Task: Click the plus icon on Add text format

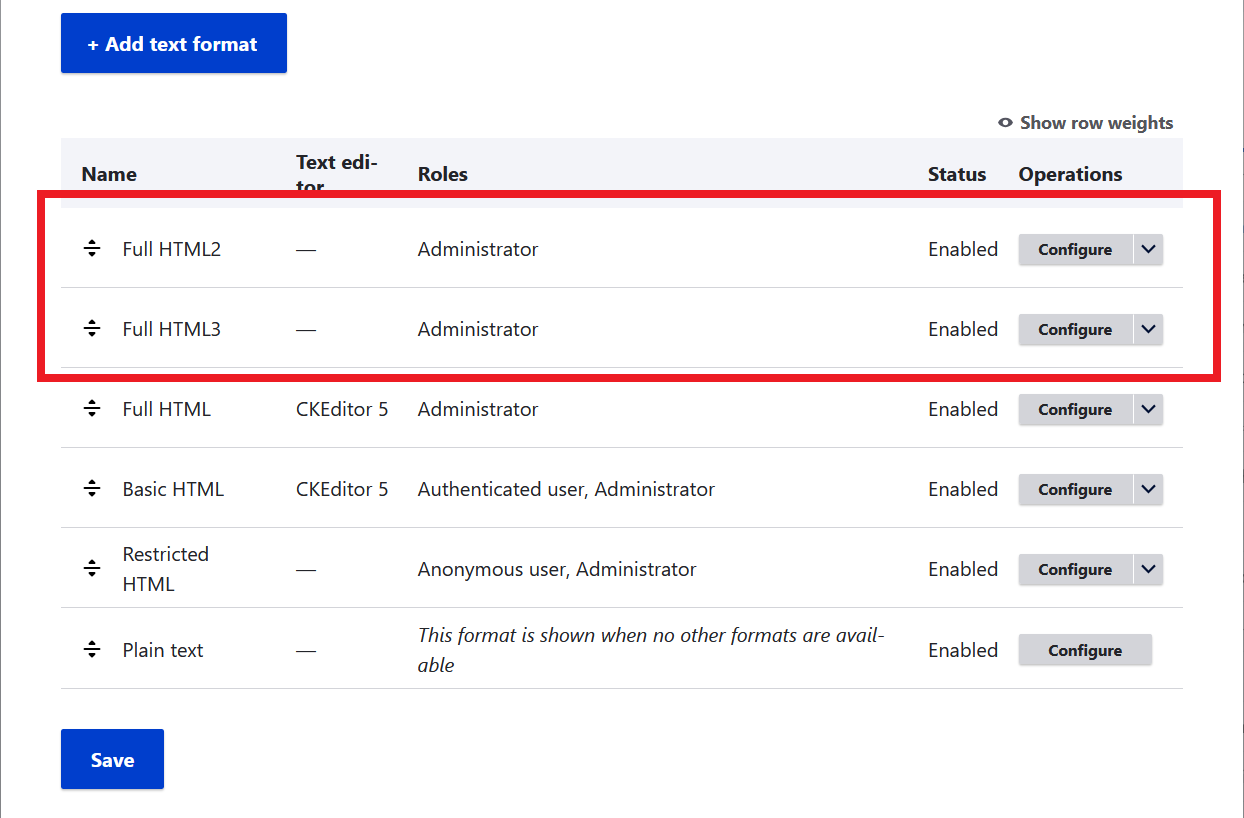Action: coord(94,43)
